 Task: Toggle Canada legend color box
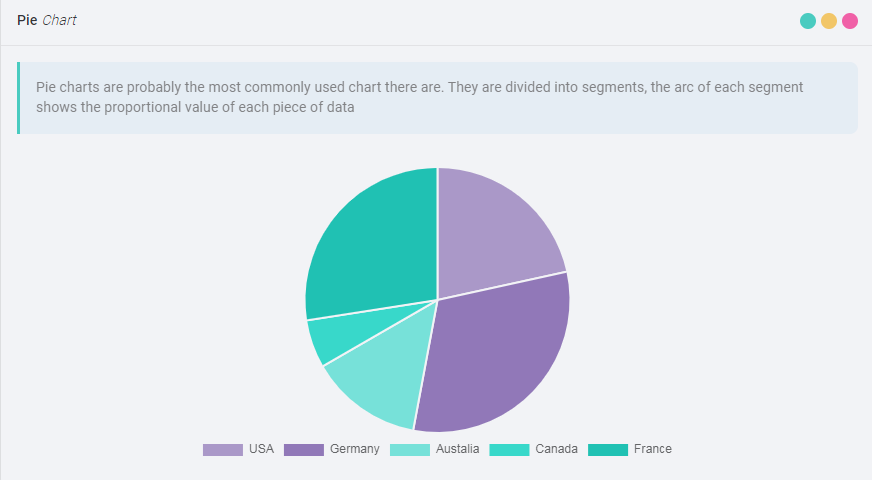509,450
